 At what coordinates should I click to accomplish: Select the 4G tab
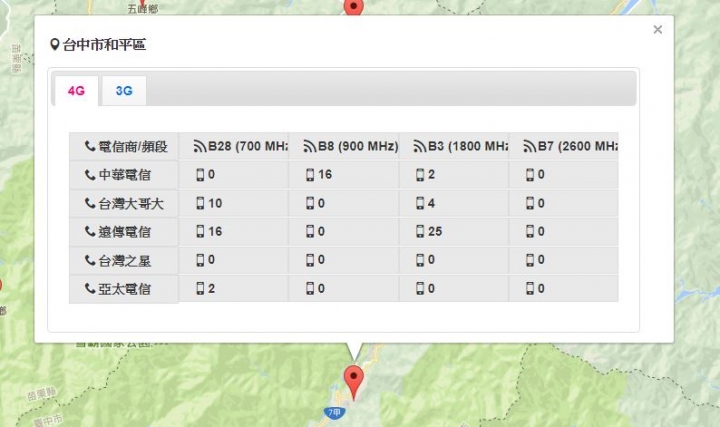point(76,90)
